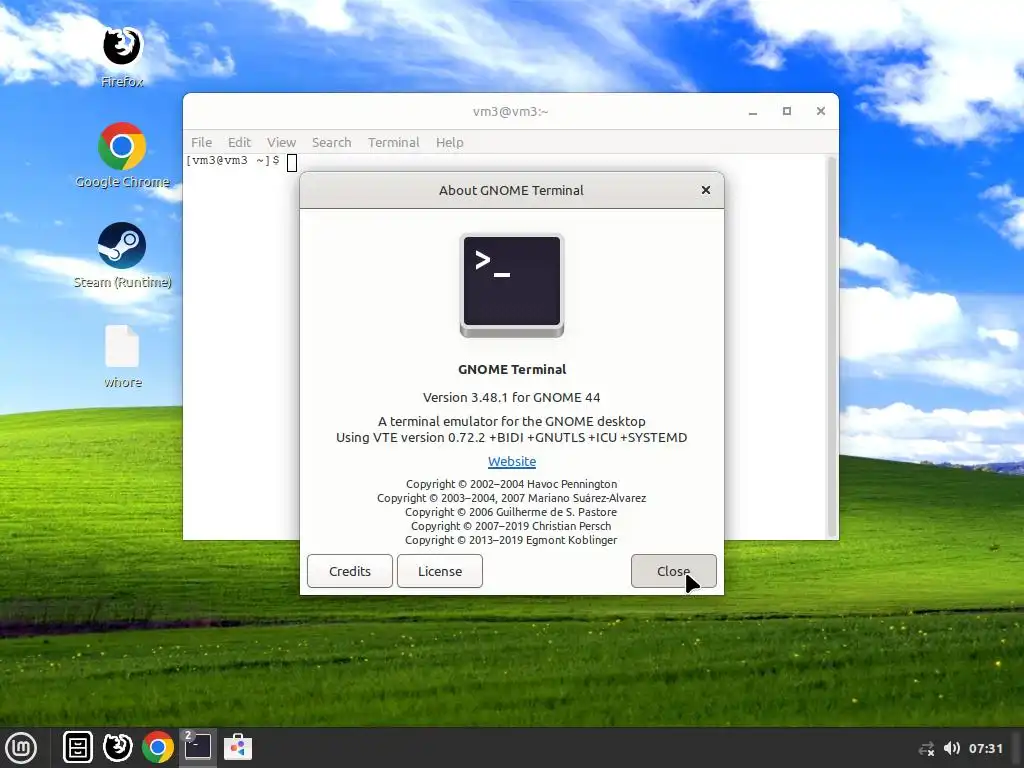Click 'Using VTE version 0.72.2' line
Viewport: 1024px width, 768px height.
[x=511, y=438]
